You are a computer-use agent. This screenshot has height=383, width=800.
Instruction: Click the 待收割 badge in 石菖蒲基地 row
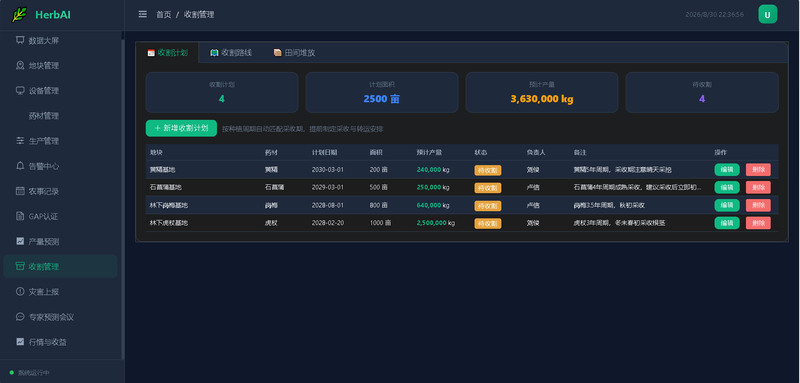[488, 188]
